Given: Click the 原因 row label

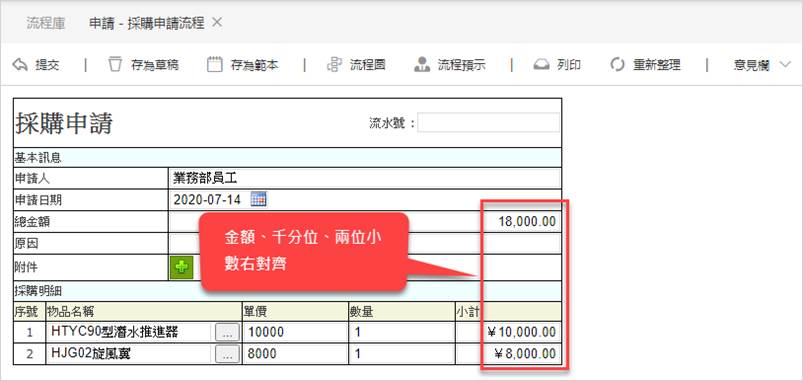Looking at the screenshot, I should pyautogui.click(x=27, y=244).
